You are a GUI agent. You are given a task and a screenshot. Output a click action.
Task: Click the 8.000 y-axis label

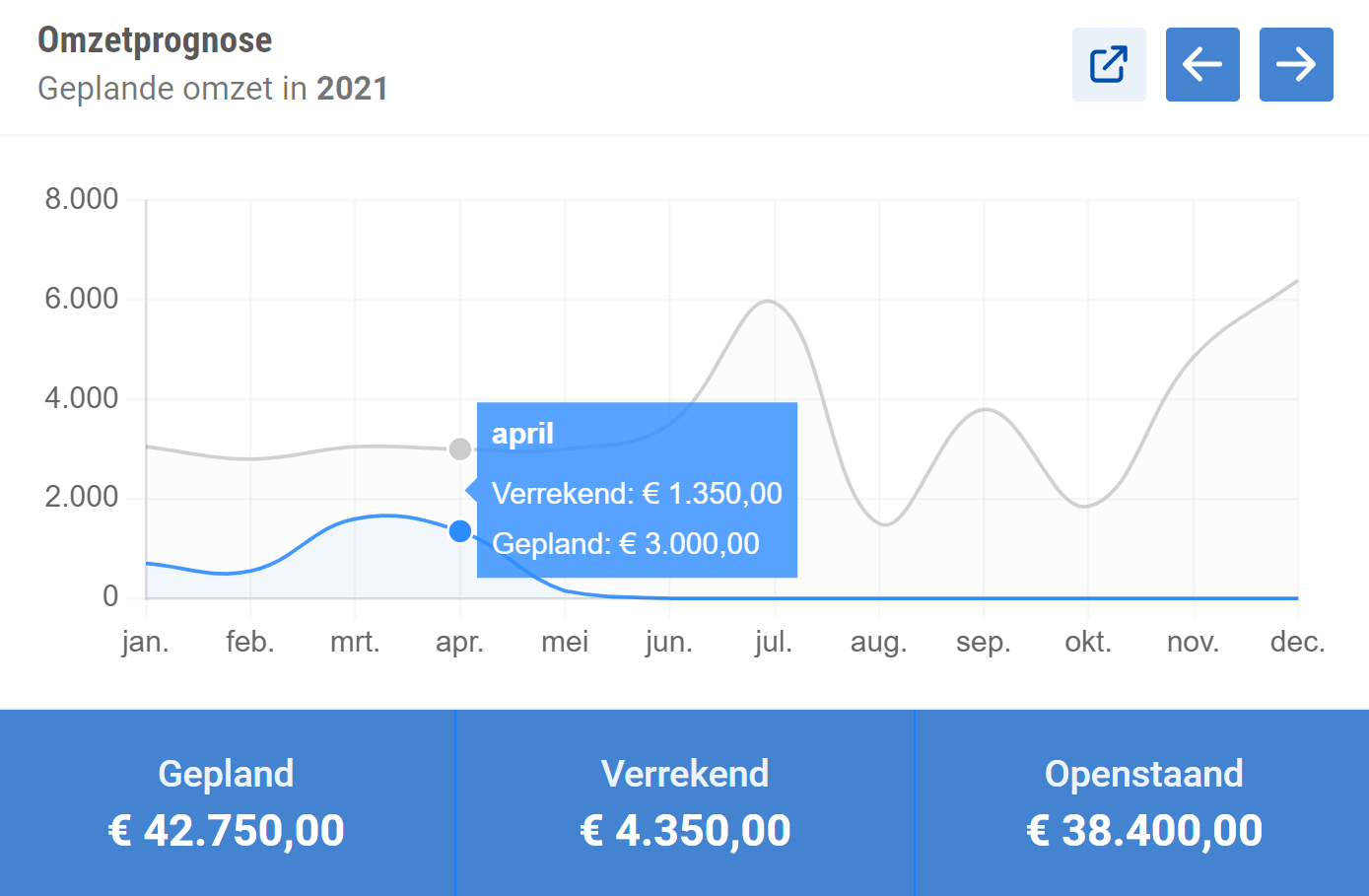pos(82,199)
